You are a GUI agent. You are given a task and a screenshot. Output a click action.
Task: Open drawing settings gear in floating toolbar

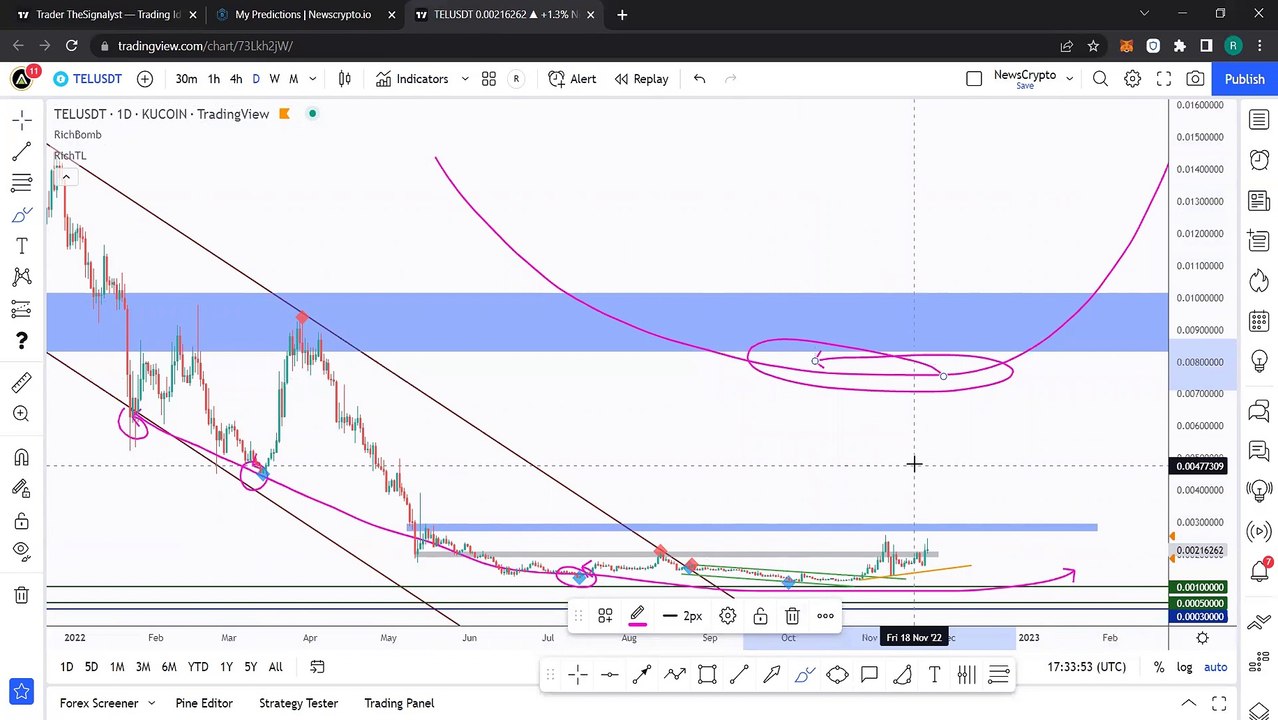pos(728,616)
